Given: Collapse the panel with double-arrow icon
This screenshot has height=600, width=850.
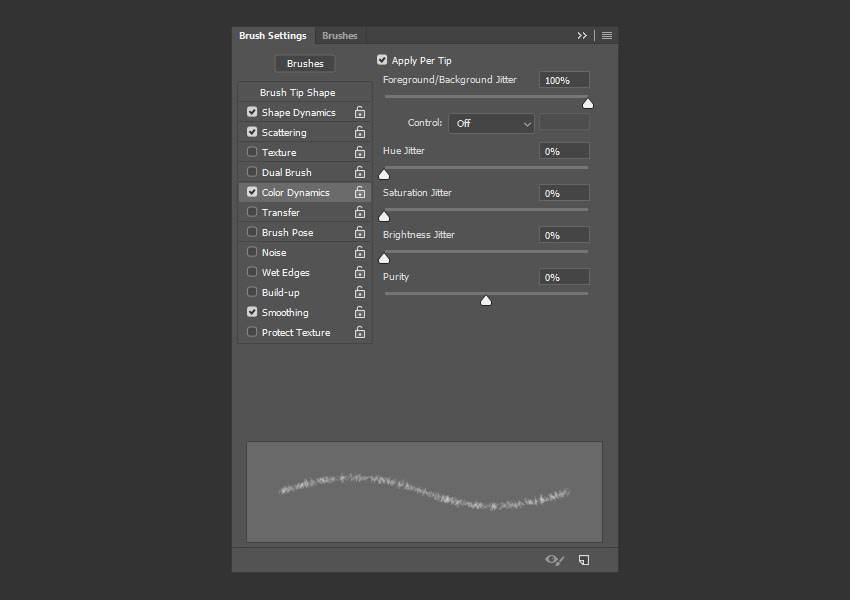Looking at the screenshot, I should click(x=582, y=36).
